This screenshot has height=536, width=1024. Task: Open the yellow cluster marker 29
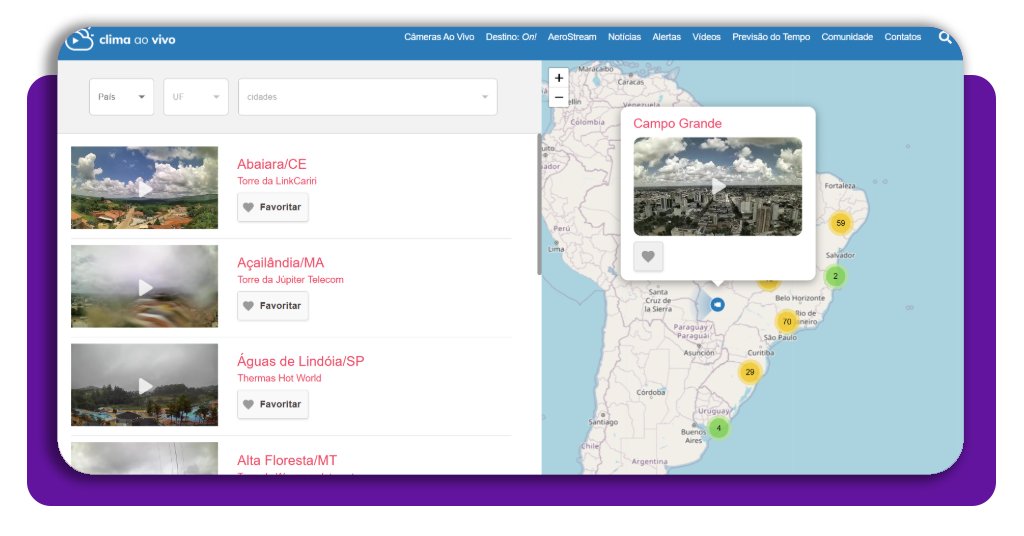click(750, 372)
